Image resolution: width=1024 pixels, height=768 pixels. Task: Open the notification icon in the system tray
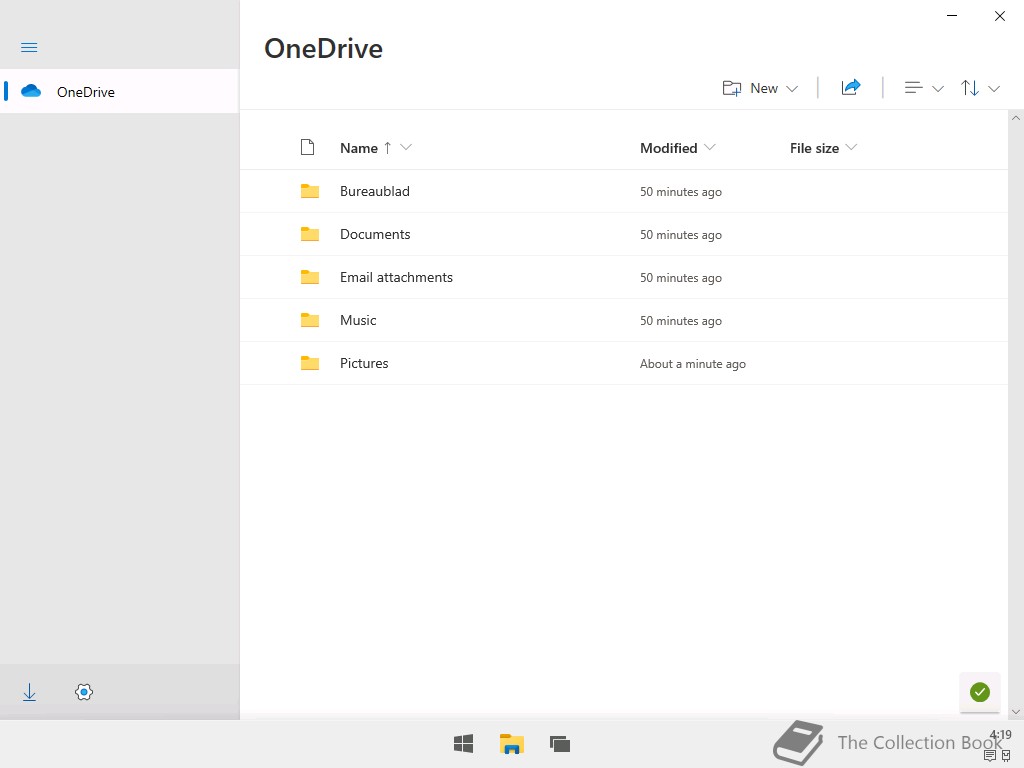pyautogui.click(x=990, y=756)
